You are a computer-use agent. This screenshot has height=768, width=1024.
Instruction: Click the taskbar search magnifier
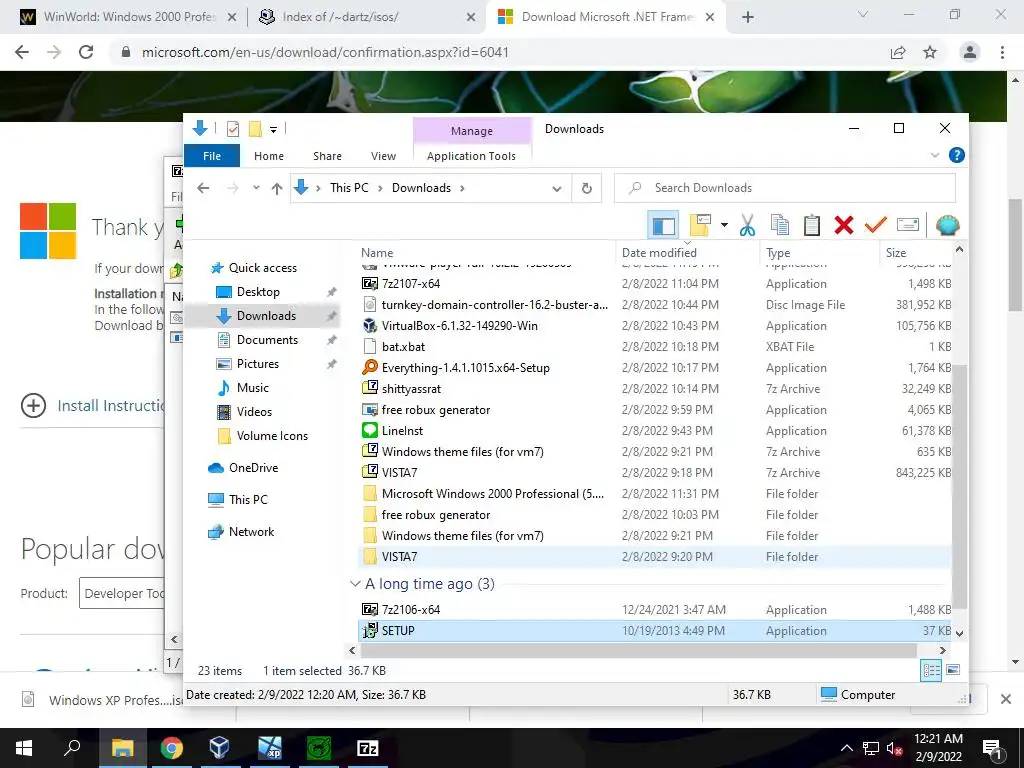(72, 748)
